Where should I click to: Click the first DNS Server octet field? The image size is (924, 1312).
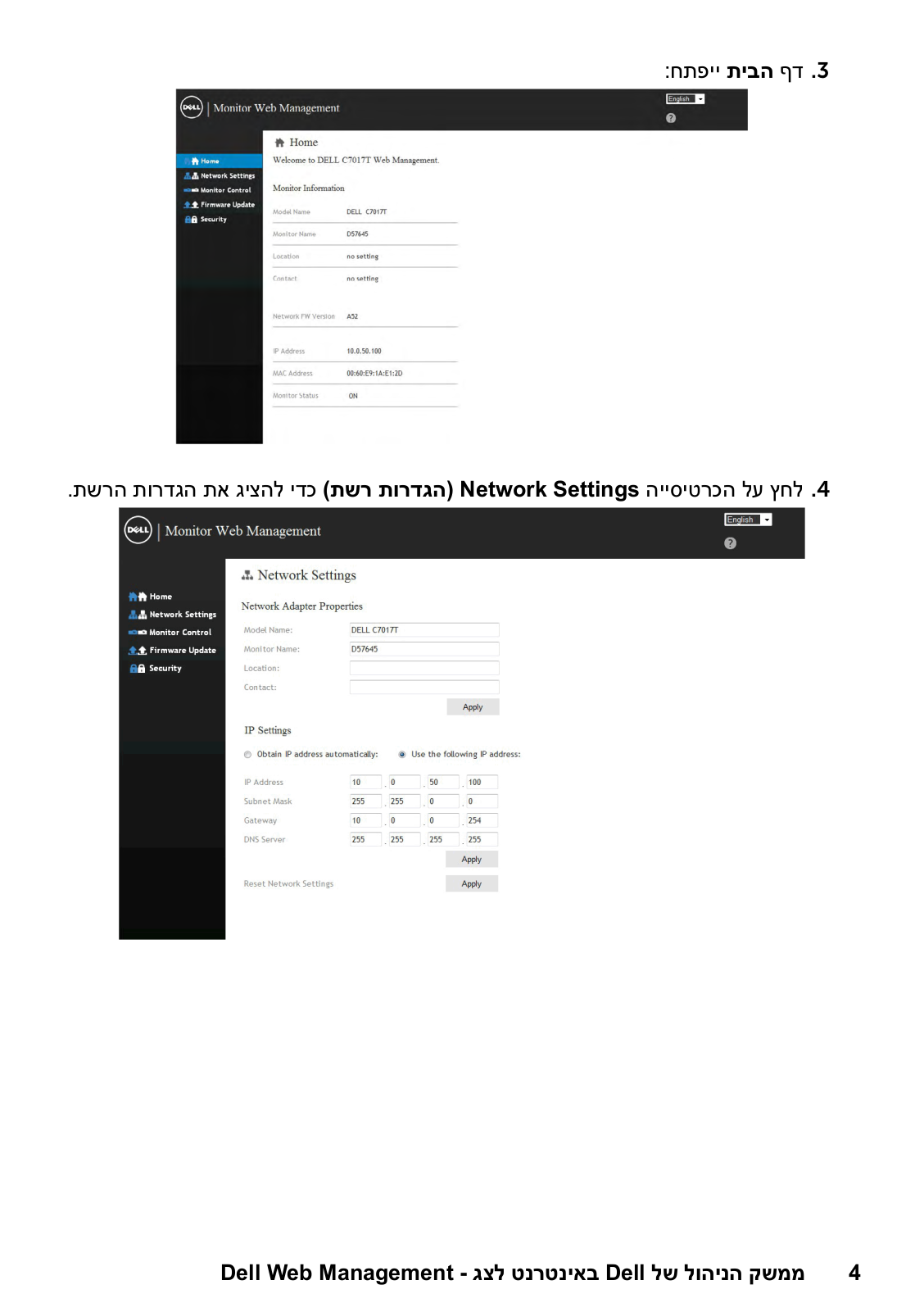coord(365,839)
